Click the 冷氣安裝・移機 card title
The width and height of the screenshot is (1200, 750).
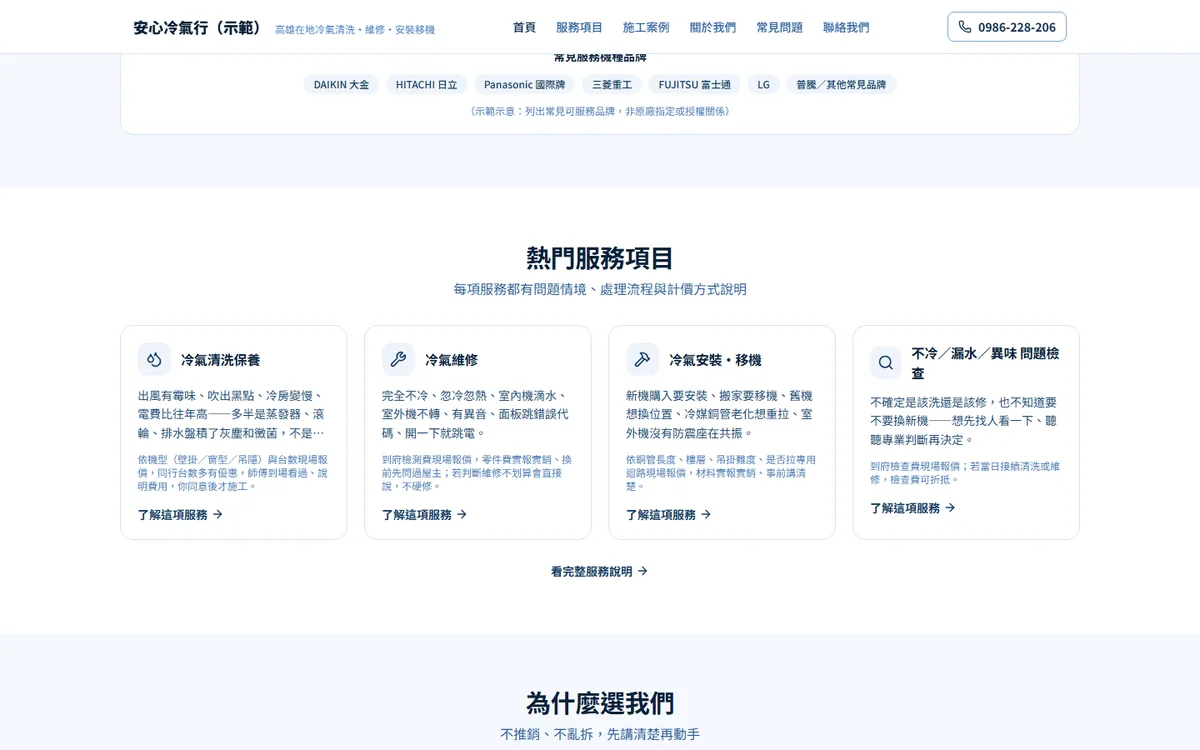(715, 359)
